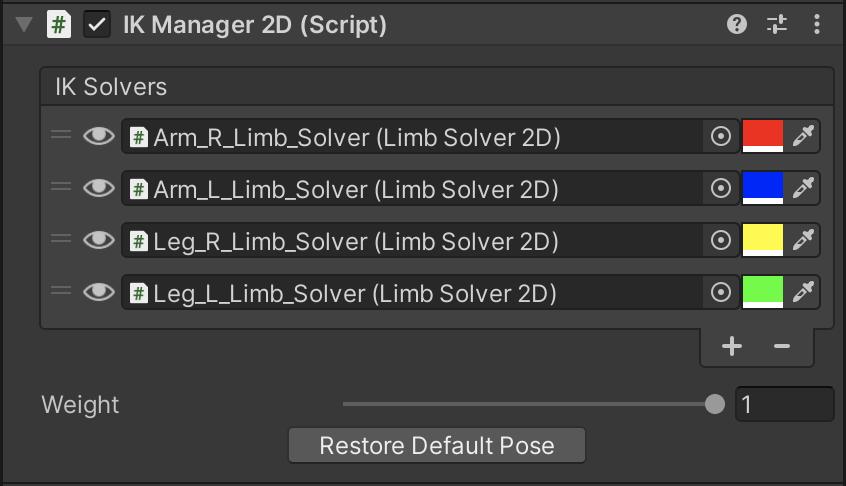Click object picker for Leg_L_Limb_Solver

pos(720,293)
